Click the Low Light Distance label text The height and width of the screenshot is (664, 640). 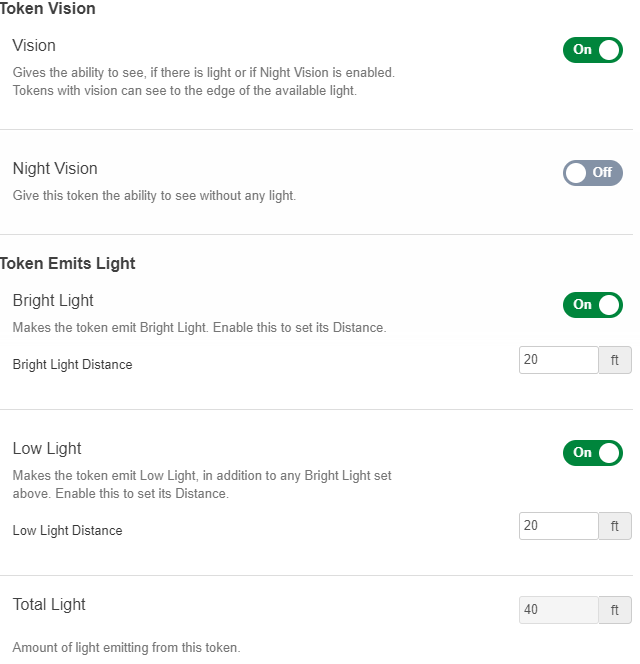pyautogui.click(x=67, y=531)
